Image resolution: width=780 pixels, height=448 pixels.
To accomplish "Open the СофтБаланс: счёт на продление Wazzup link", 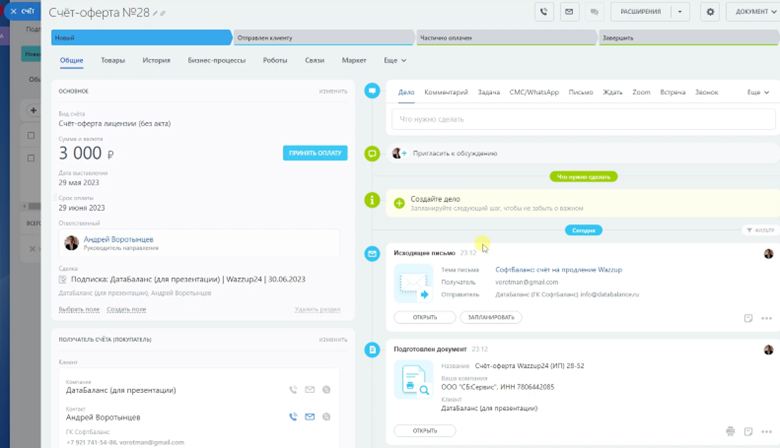I will (559, 269).
